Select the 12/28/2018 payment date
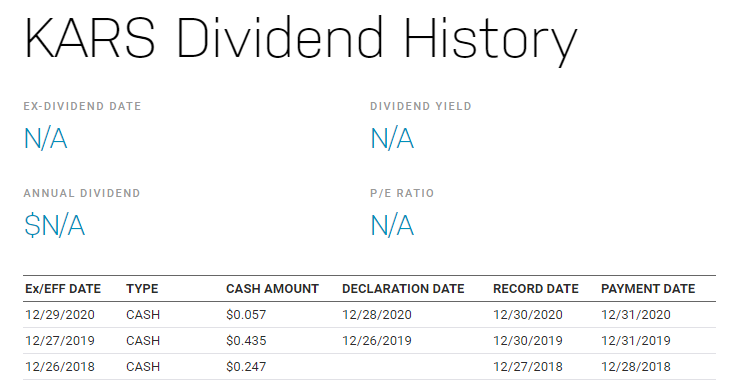Screen dimensions: 743x392 [636, 367]
